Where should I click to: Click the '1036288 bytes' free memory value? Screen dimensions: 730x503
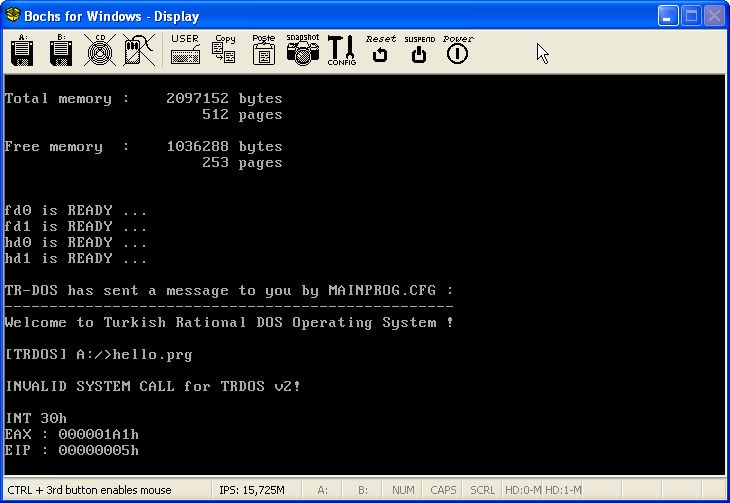point(224,147)
